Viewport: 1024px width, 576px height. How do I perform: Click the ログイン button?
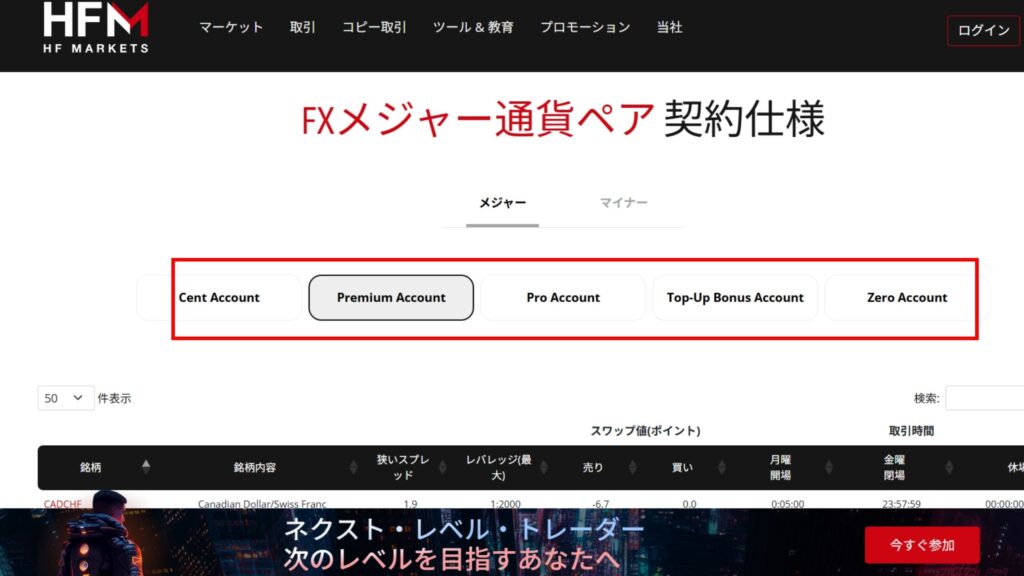point(983,30)
